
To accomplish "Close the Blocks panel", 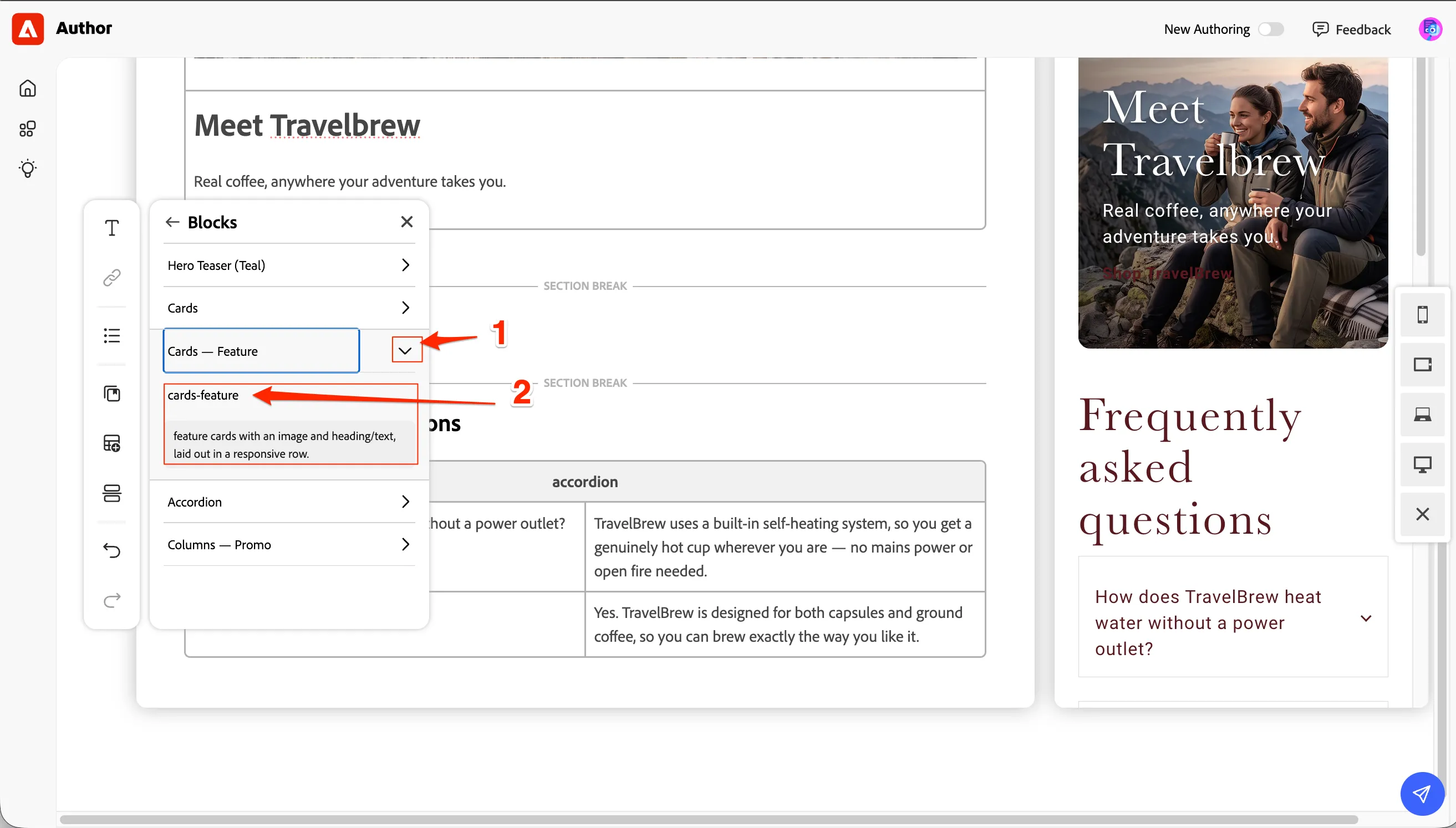I will tap(406, 222).
